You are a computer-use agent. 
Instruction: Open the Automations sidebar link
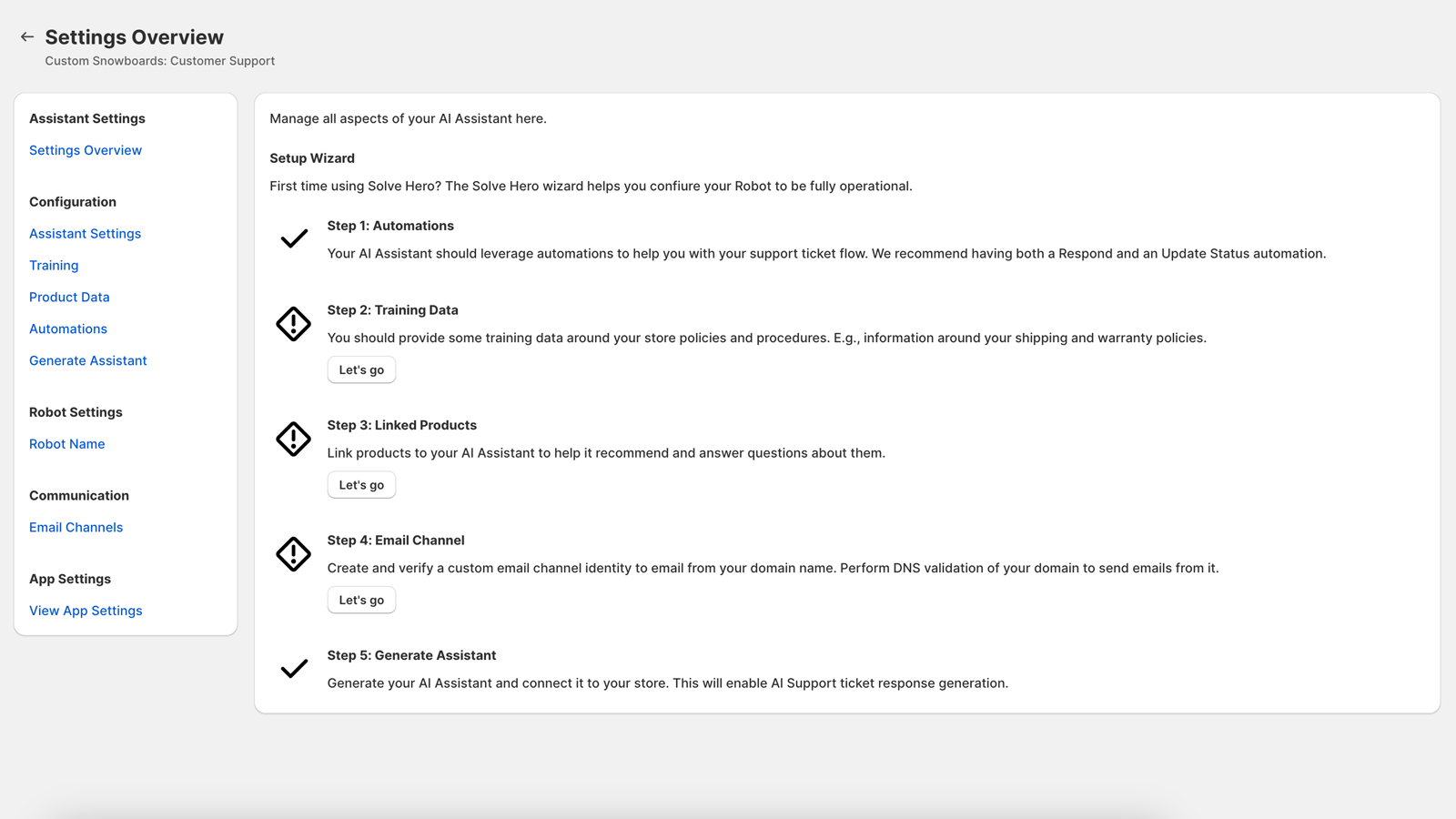click(68, 329)
